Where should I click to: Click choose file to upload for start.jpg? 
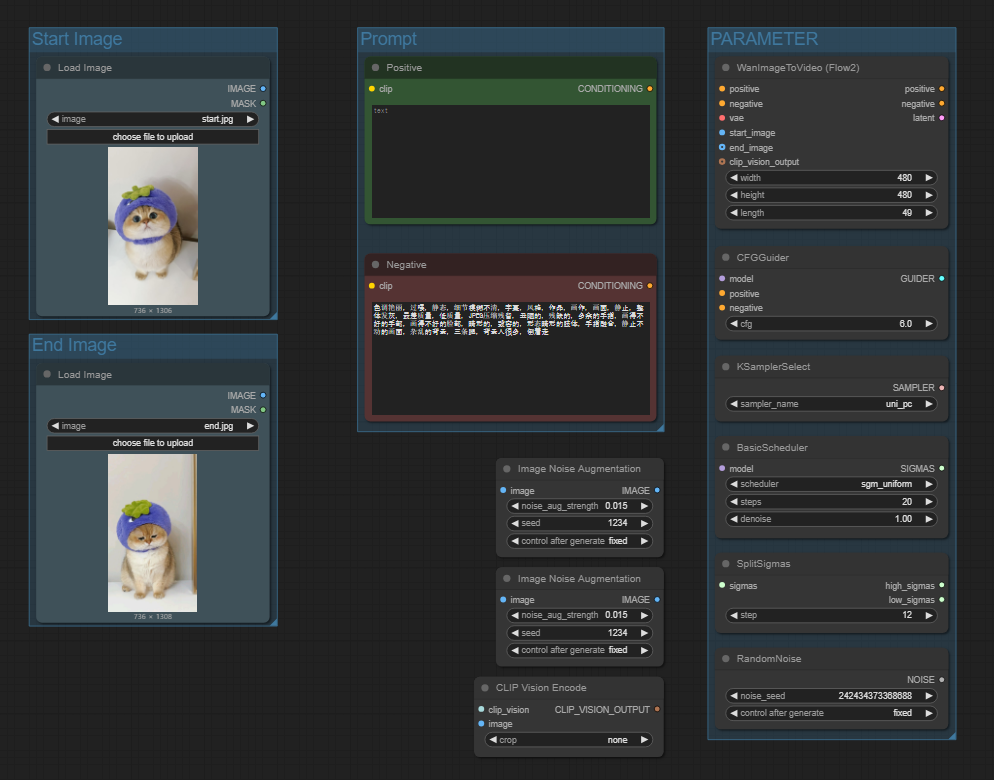pos(153,137)
